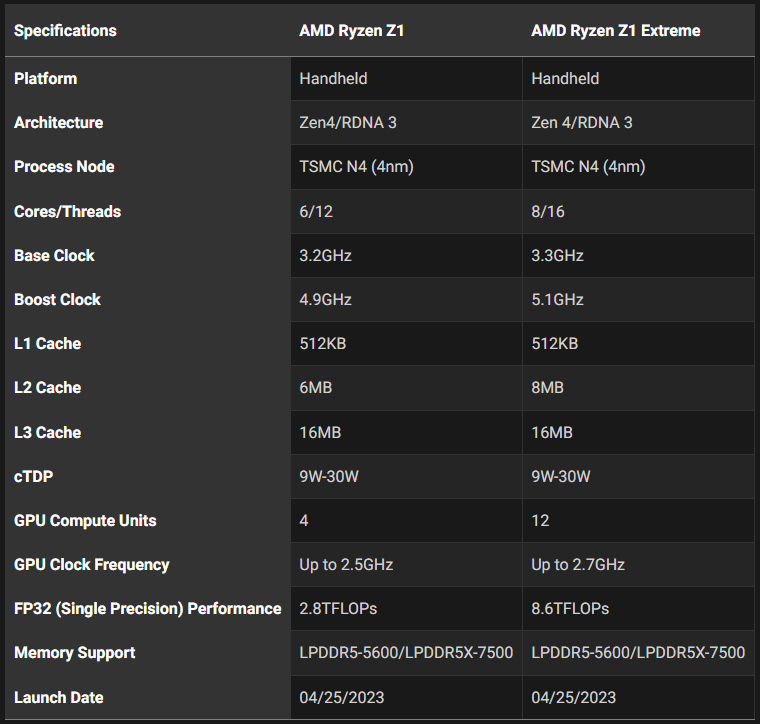This screenshot has width=760, height=724.
Task: Click the 'cTDP' row label
Action: (x=33, y=476)
